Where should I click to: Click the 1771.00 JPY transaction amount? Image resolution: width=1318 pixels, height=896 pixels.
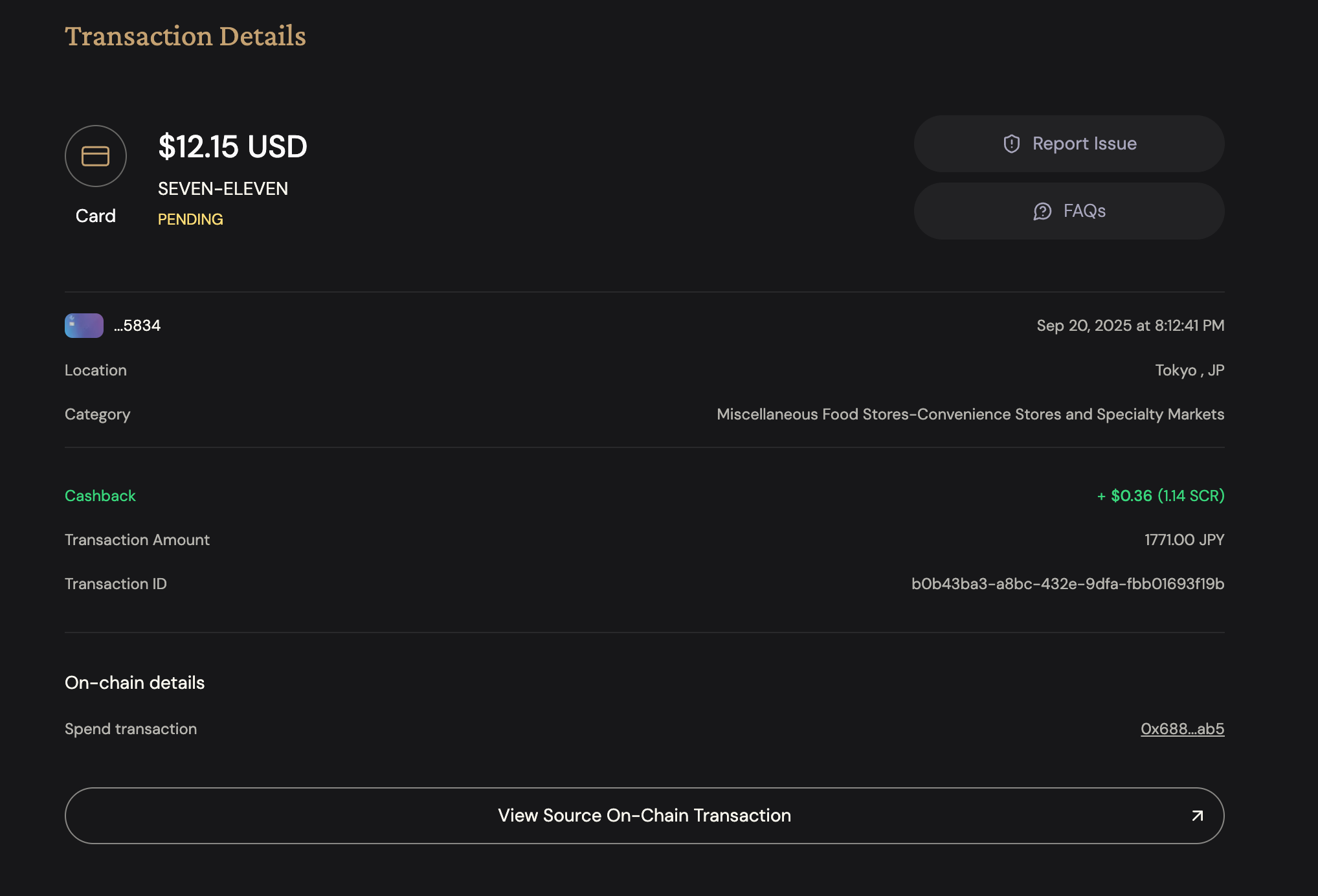[1184, 540]
